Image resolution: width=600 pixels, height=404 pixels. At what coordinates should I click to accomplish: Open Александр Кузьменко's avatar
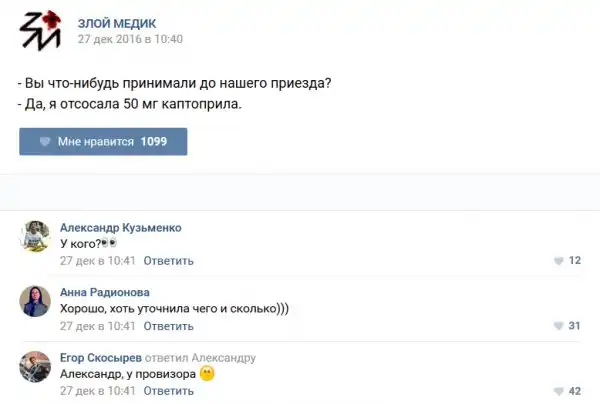(36, 236)
